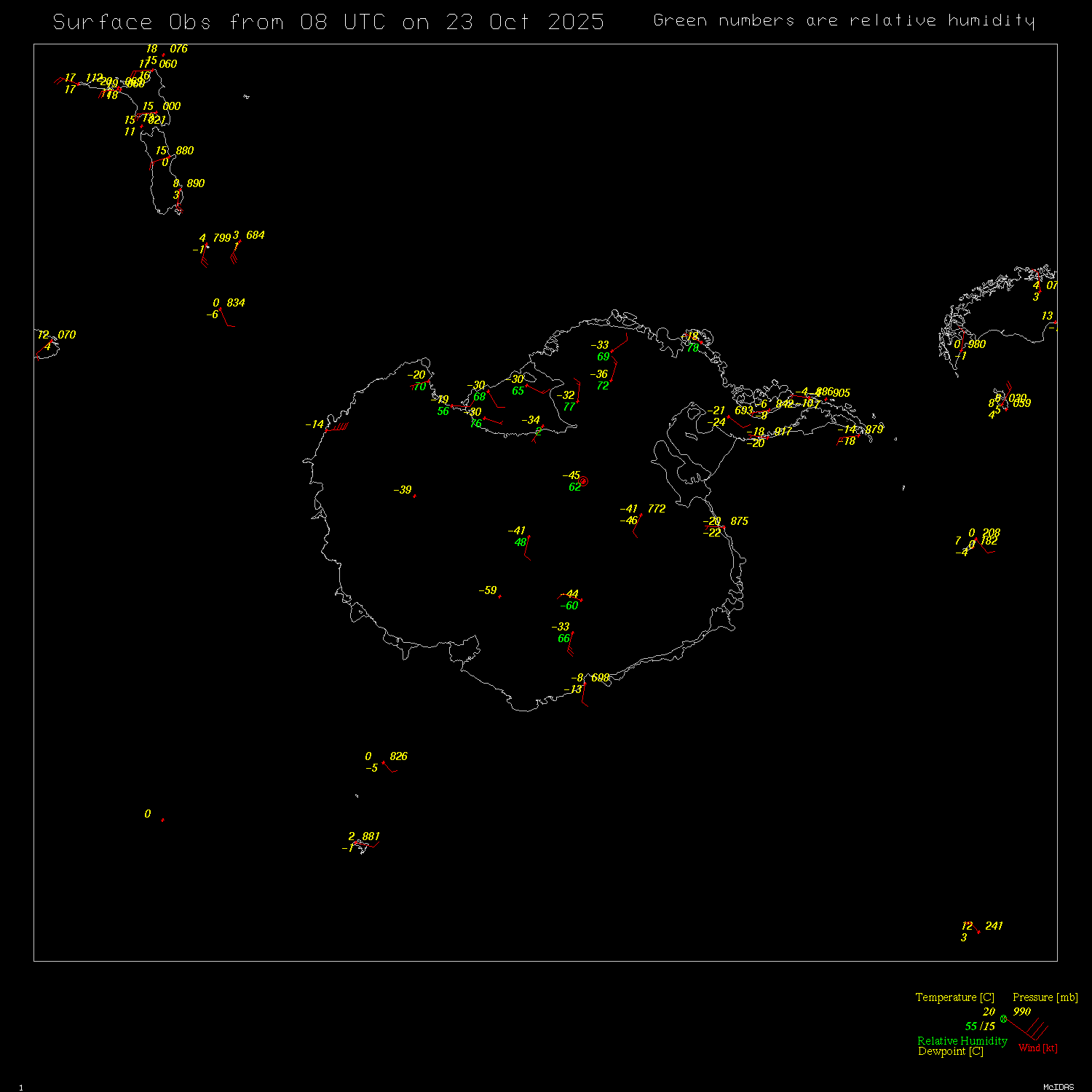Click the red "Wind [kt]" legend label
The width and height of the screenshot is (1092, 1092).
coord(1037,1048)
